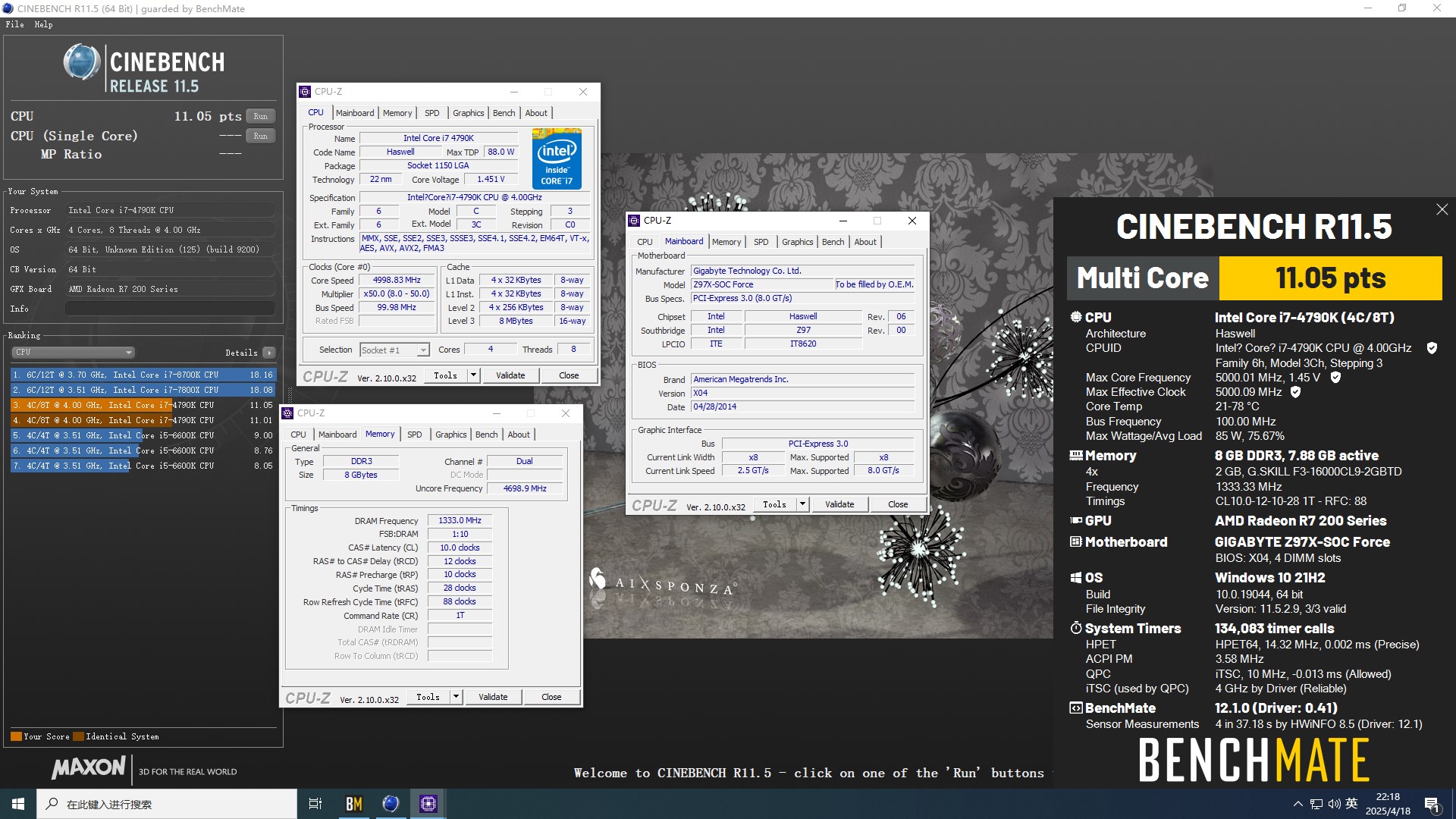Image resolution: width=1456 pixels, height=819 pixels.
Task: Show hidden tray icons chevron
Action: tap(1298, 804)
